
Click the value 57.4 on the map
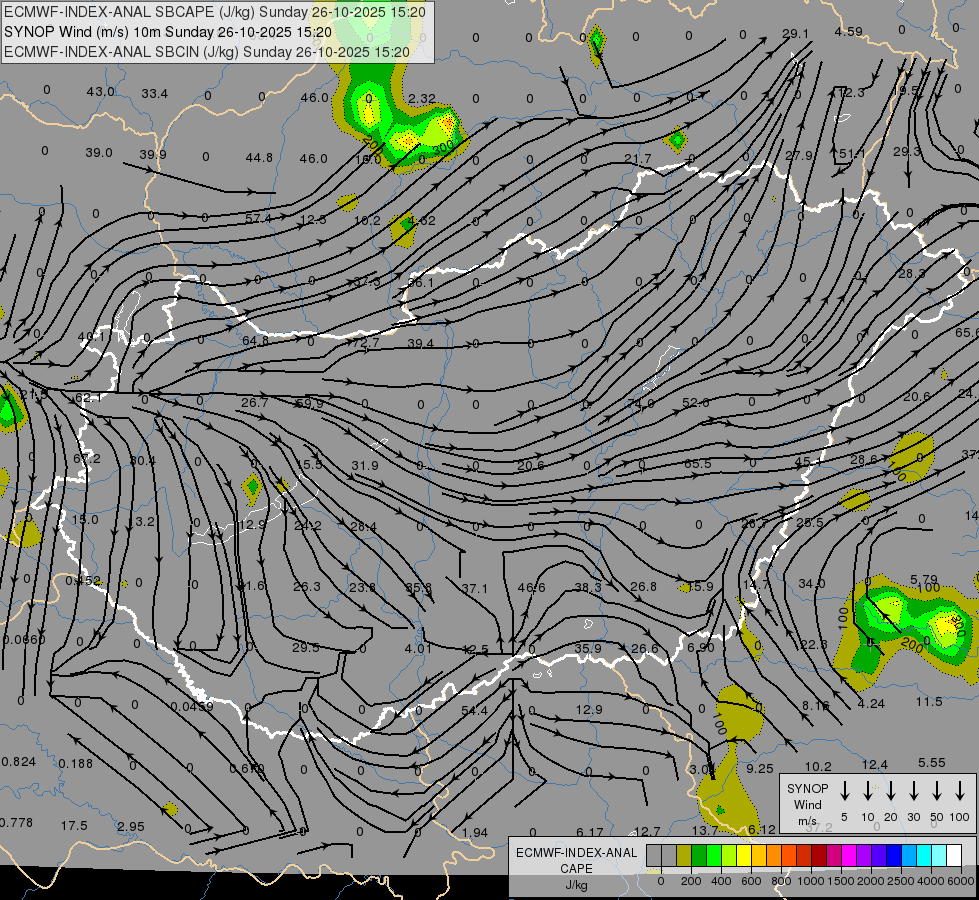(x=258, y=219)
